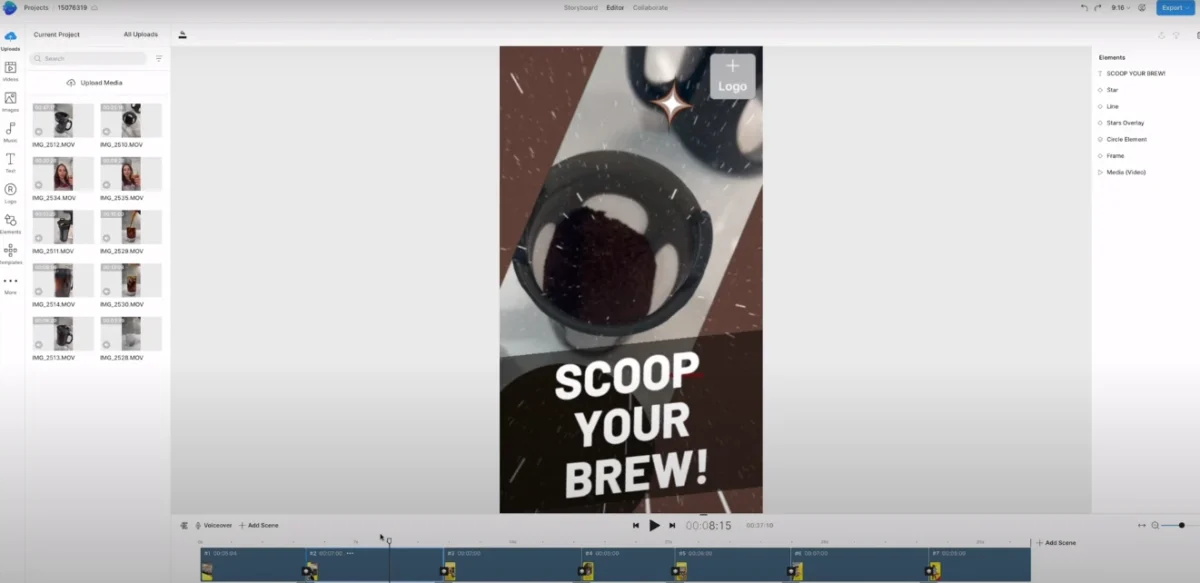
Task: Select the Text tool in sidebar
Action: [x=10, y=162]
